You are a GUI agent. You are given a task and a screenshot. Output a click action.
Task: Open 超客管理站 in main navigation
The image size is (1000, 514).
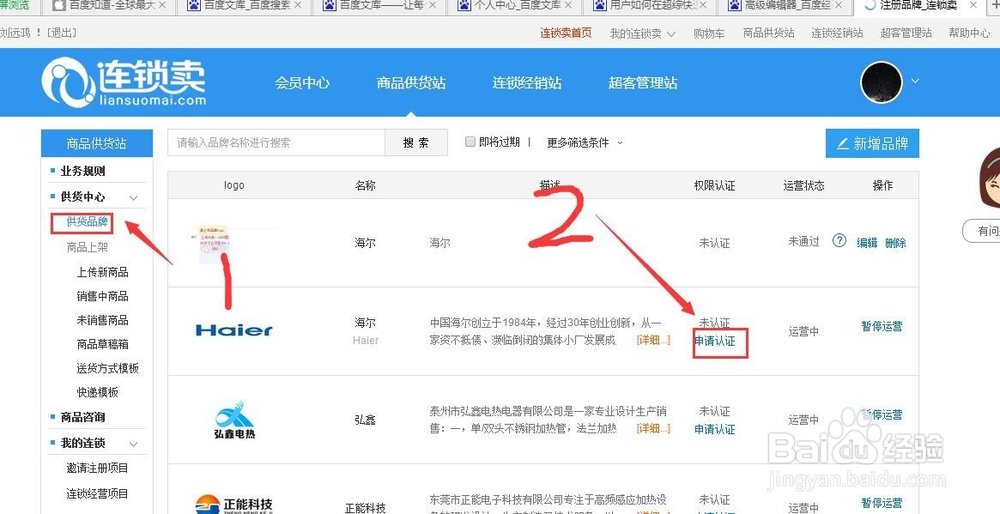click(643, 82)
